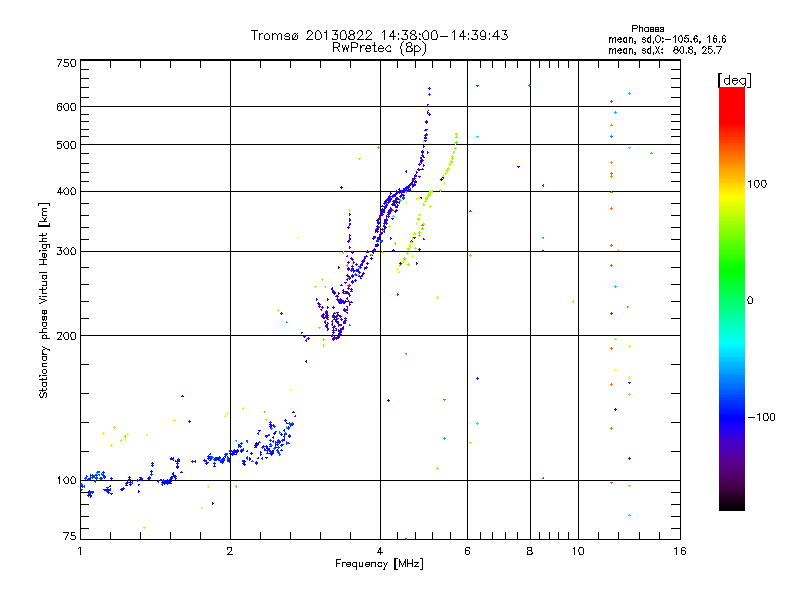Click the phase colorbar
The width and height of the screenshot is (800, 600).
click(732, 298)
